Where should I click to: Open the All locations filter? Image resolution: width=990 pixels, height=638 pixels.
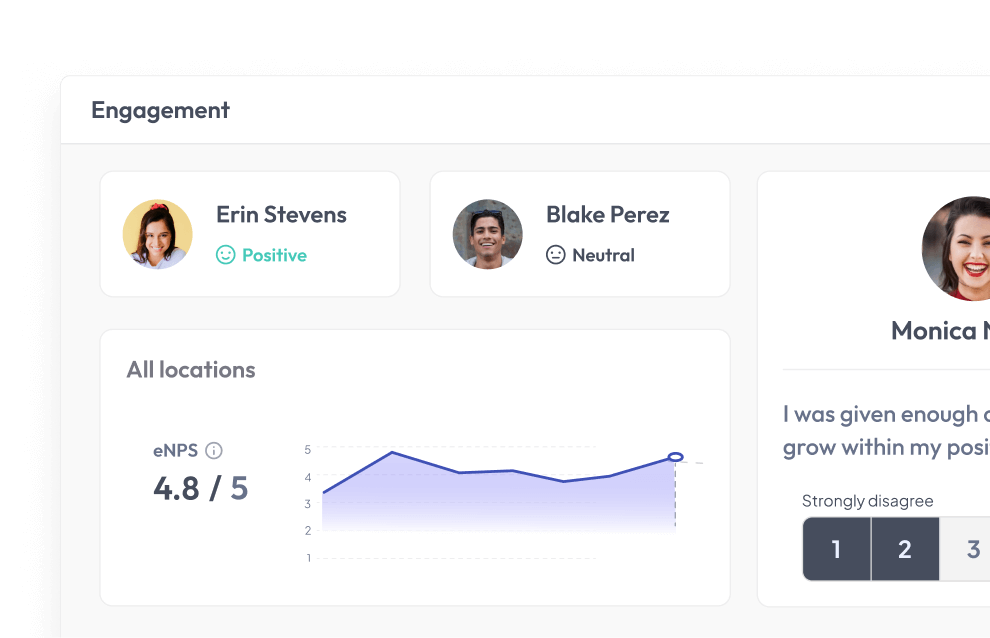click(191, 370)
